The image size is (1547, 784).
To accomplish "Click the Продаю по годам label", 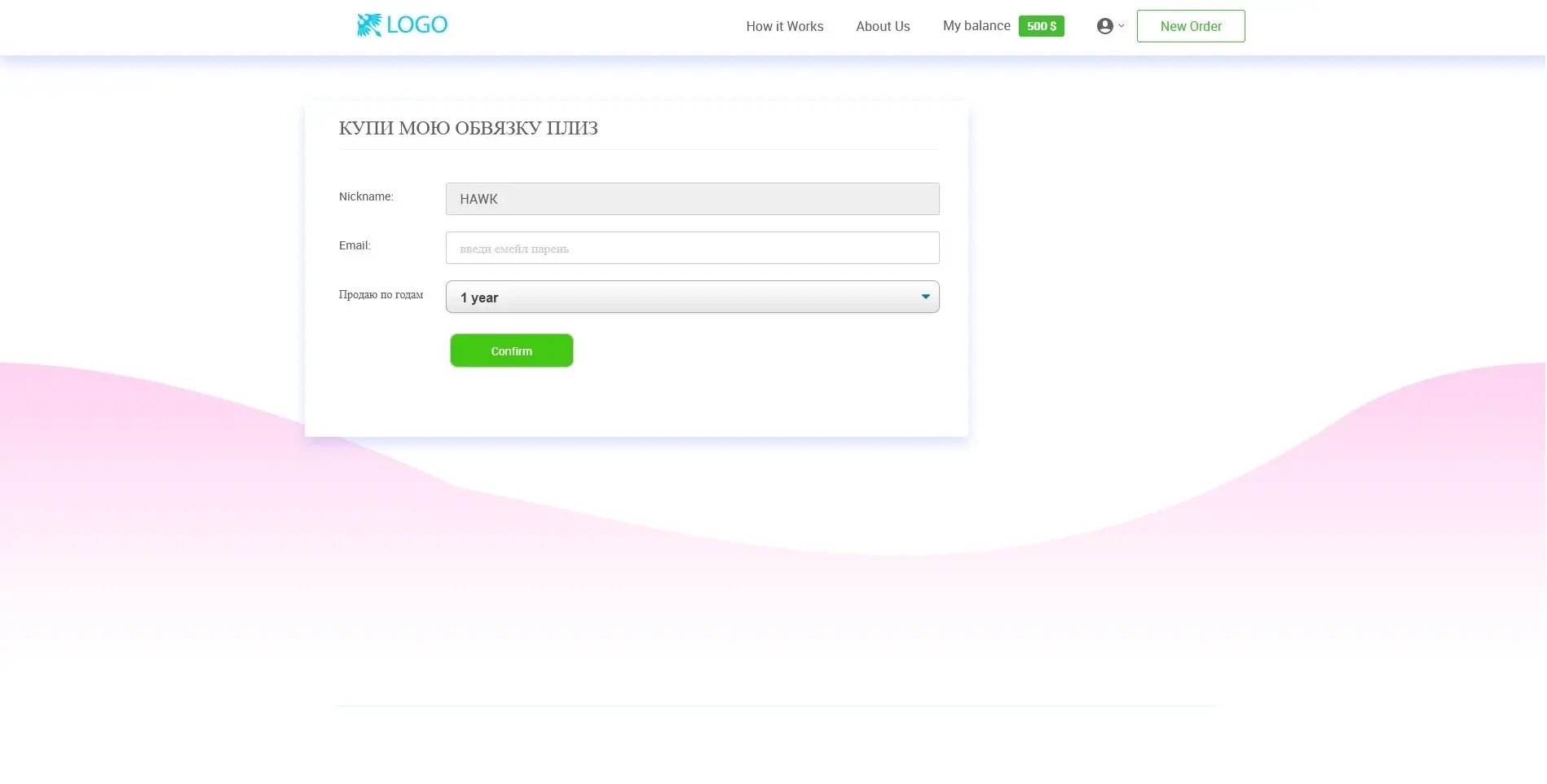I will 381,294.
